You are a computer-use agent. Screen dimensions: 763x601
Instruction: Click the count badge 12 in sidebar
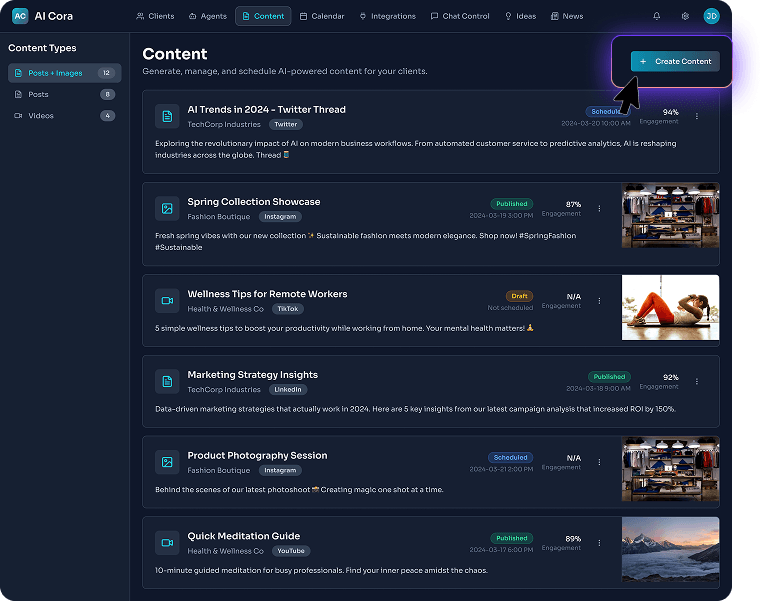[x=106, y=73]
